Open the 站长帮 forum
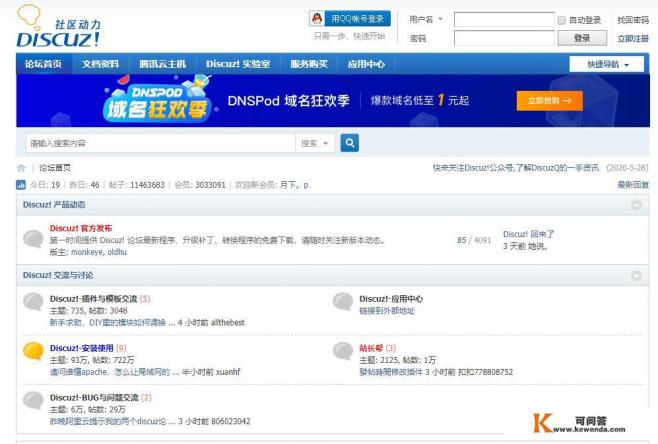This screenshot has height=444, width=658. (371, 348)
